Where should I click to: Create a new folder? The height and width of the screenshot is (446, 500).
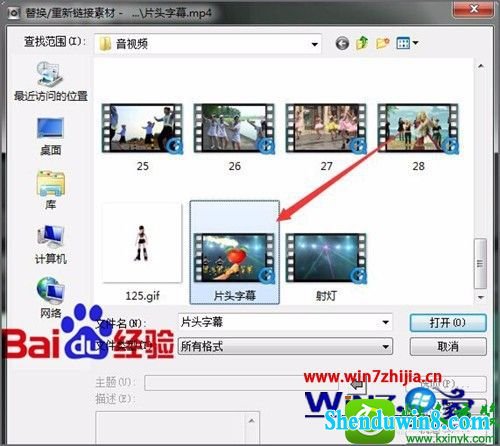point(383,43)
